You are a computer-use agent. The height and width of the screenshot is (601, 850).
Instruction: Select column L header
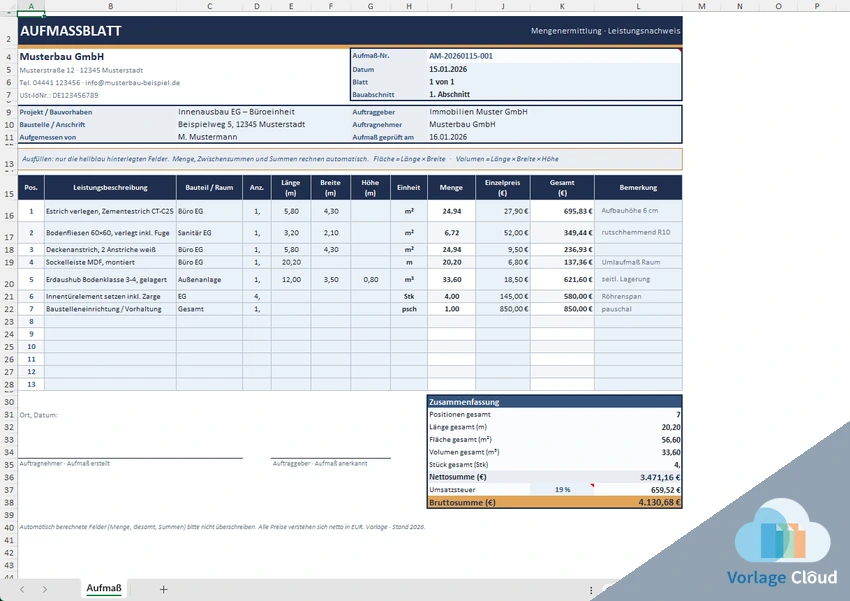638,6
